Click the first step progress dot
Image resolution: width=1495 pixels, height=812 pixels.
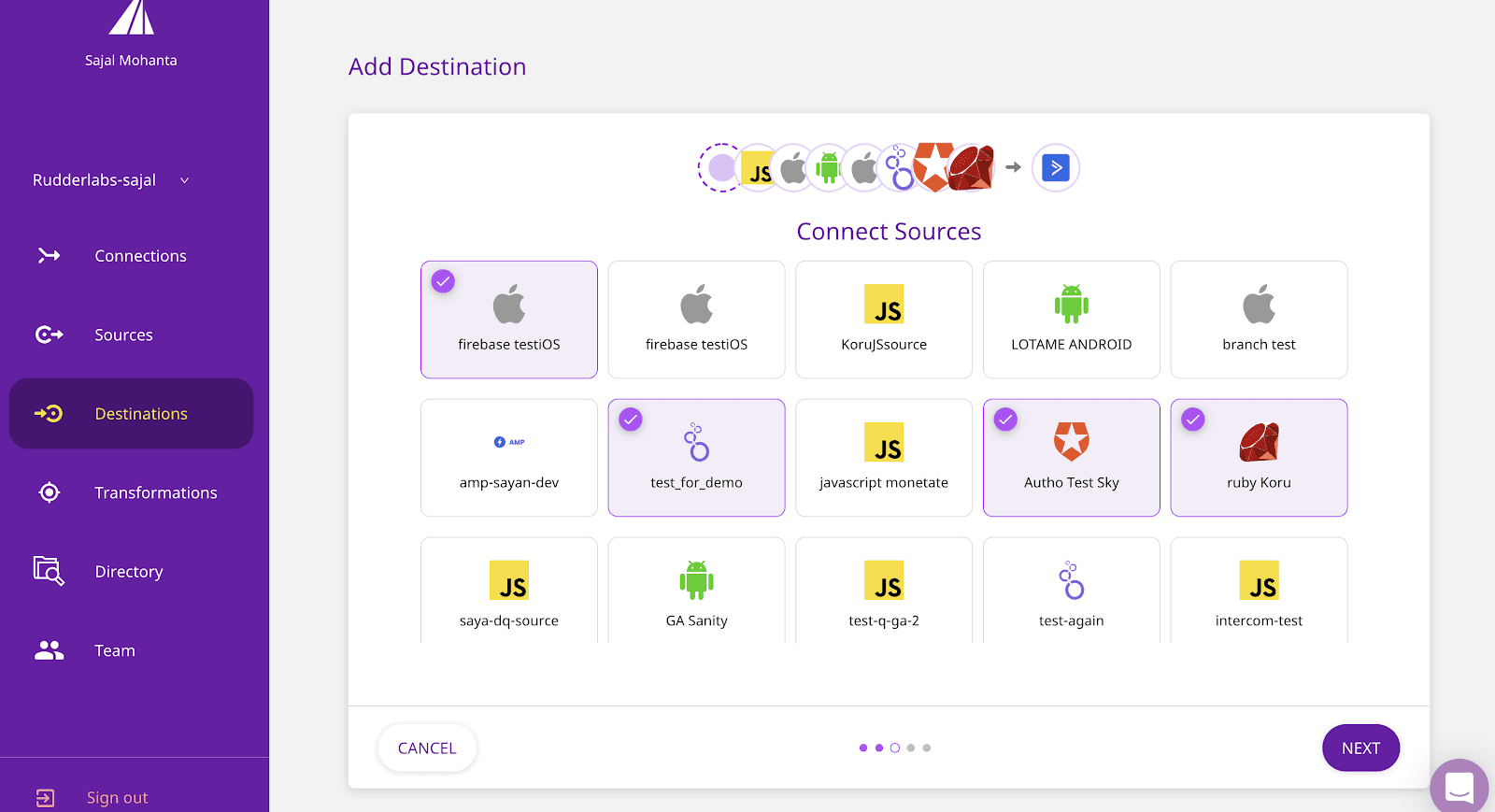point(862,748)
